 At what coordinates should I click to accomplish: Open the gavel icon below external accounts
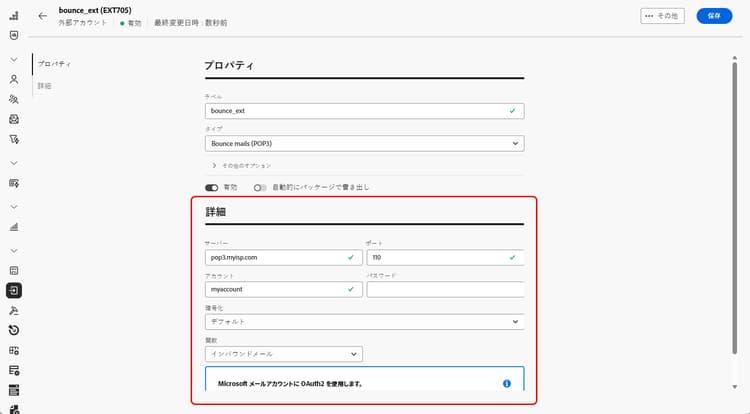click(x=14, y=311)
